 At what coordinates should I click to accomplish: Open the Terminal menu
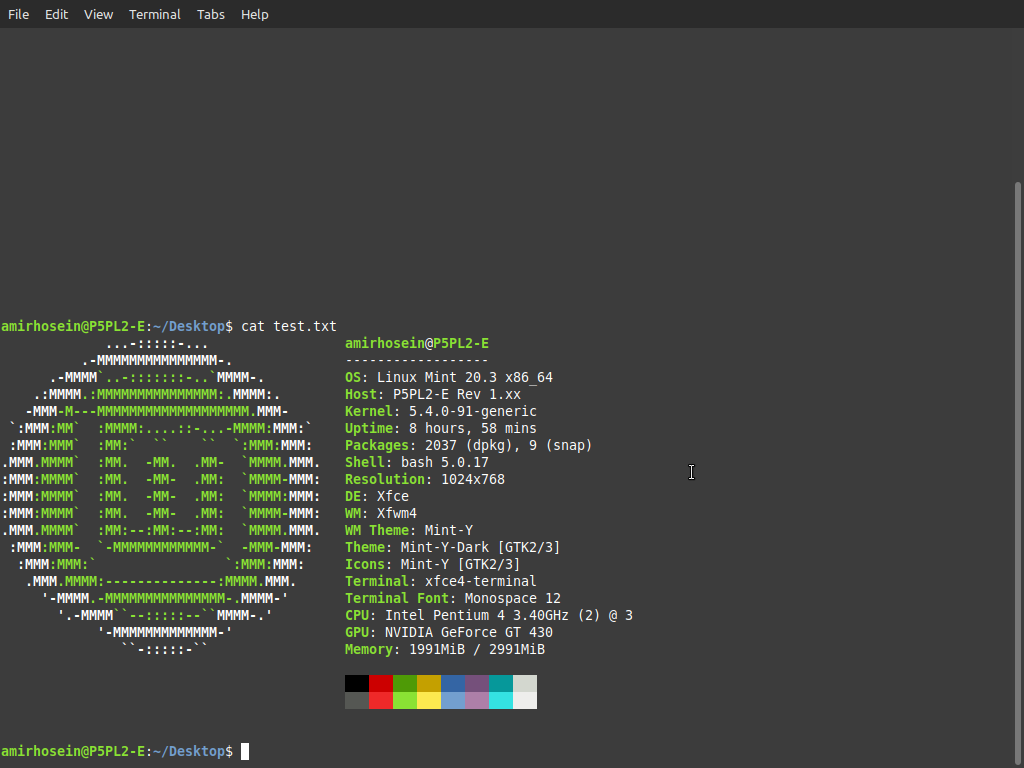point(154,14)
